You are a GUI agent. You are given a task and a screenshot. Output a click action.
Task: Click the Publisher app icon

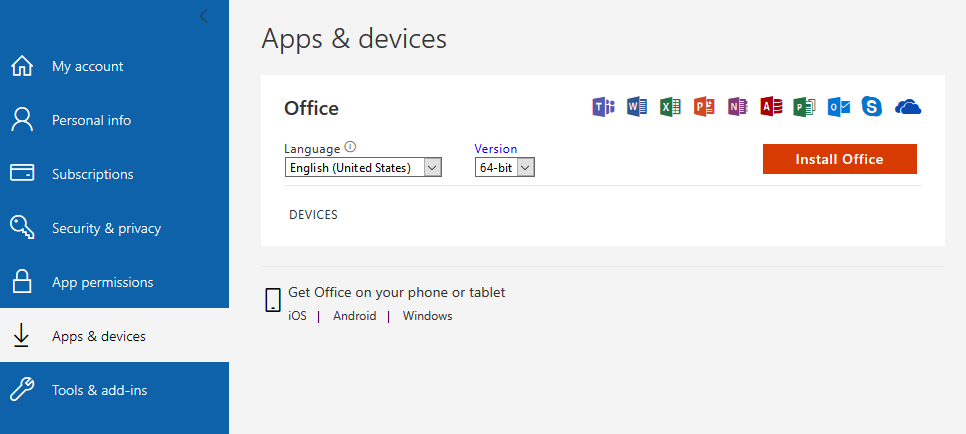[x=805, y=107]
